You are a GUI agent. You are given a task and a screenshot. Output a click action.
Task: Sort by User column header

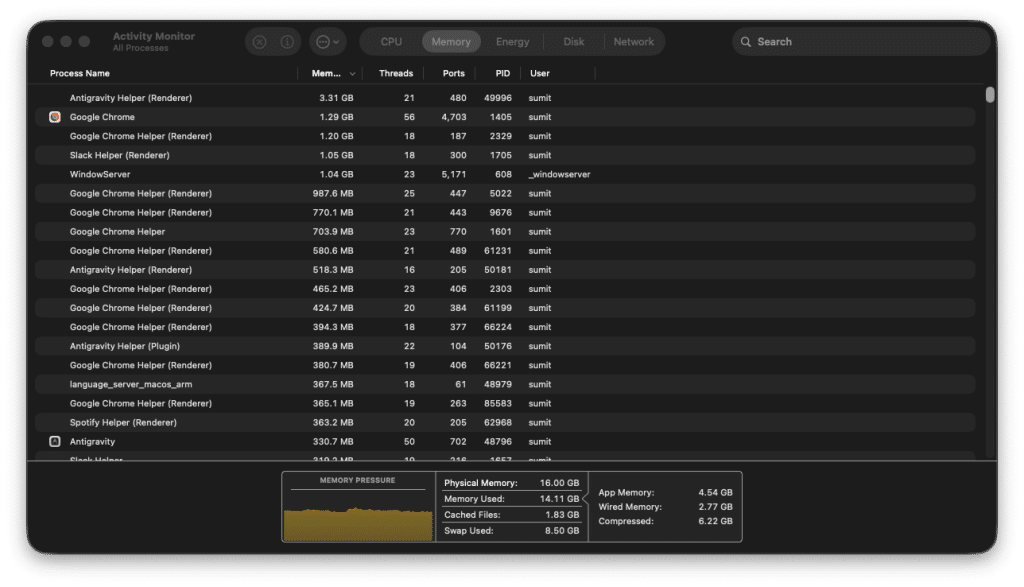tap(539, 73)
